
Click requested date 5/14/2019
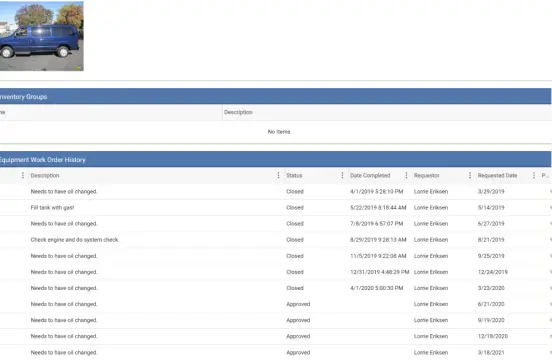(491, 208)
